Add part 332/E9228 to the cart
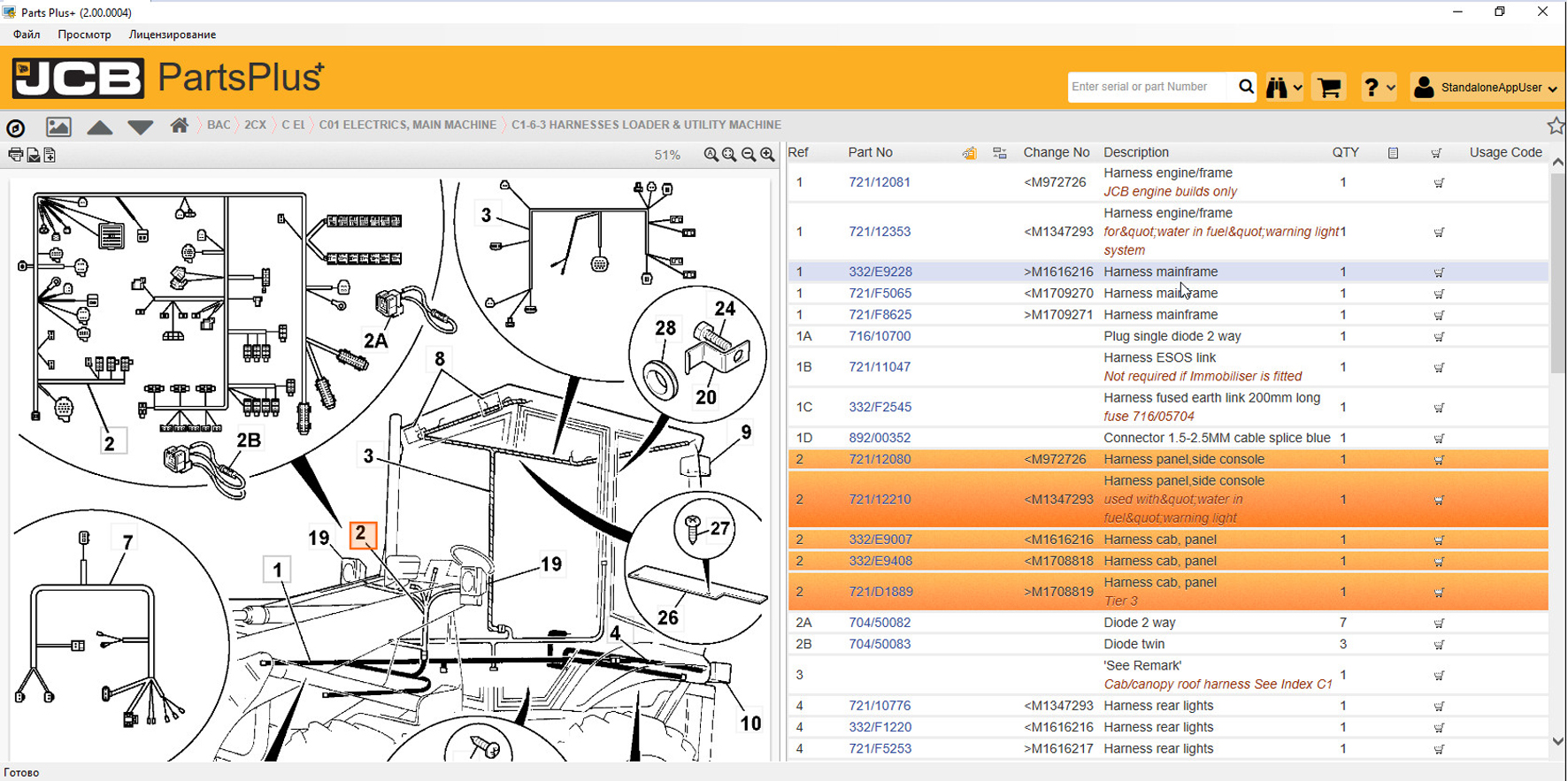 [x=1438, y=272]
